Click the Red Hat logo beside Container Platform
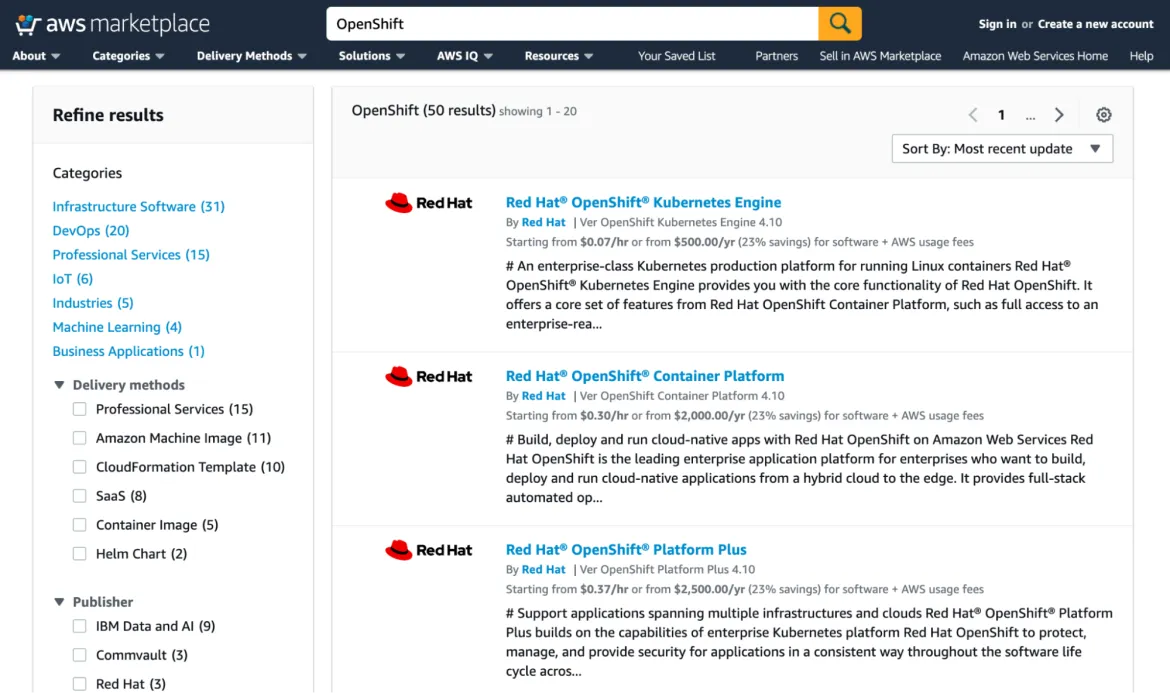Screen dimensions: 1170x693 [x=428, y=376]
